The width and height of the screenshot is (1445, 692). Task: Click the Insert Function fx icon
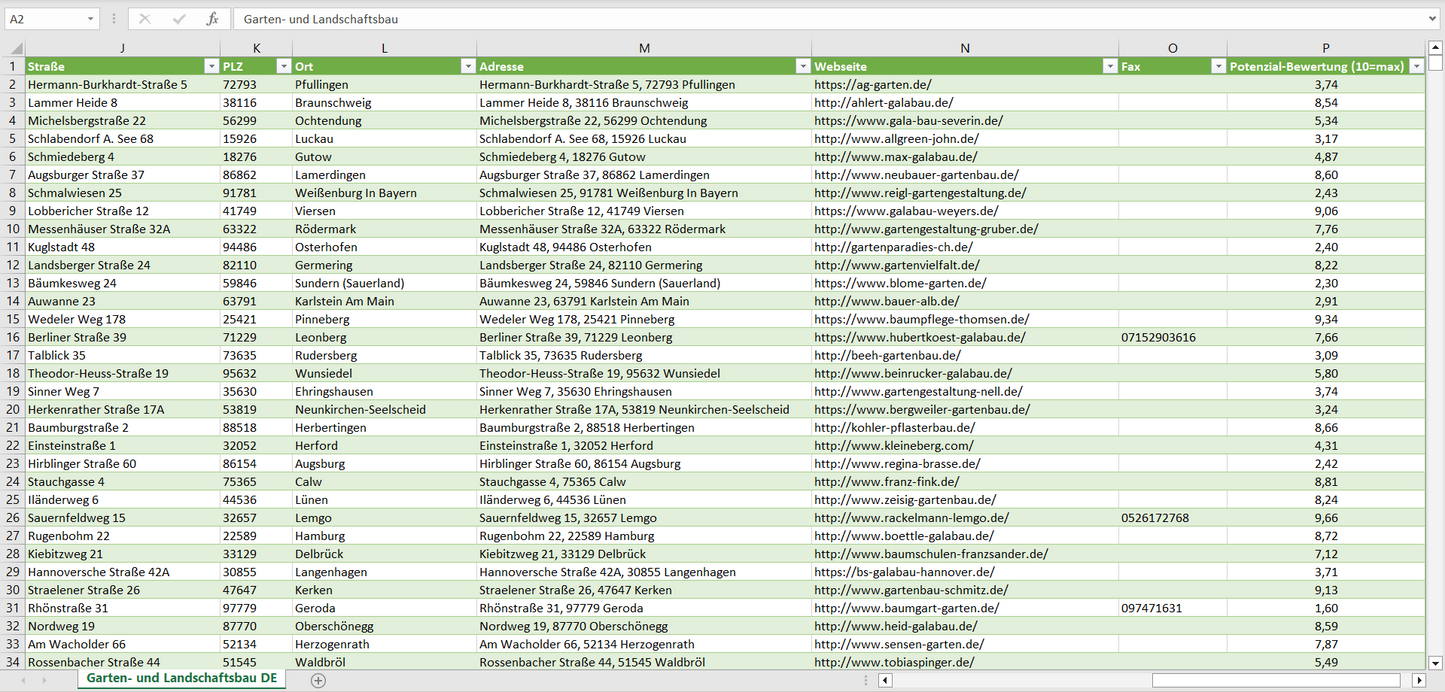(212, 19)
